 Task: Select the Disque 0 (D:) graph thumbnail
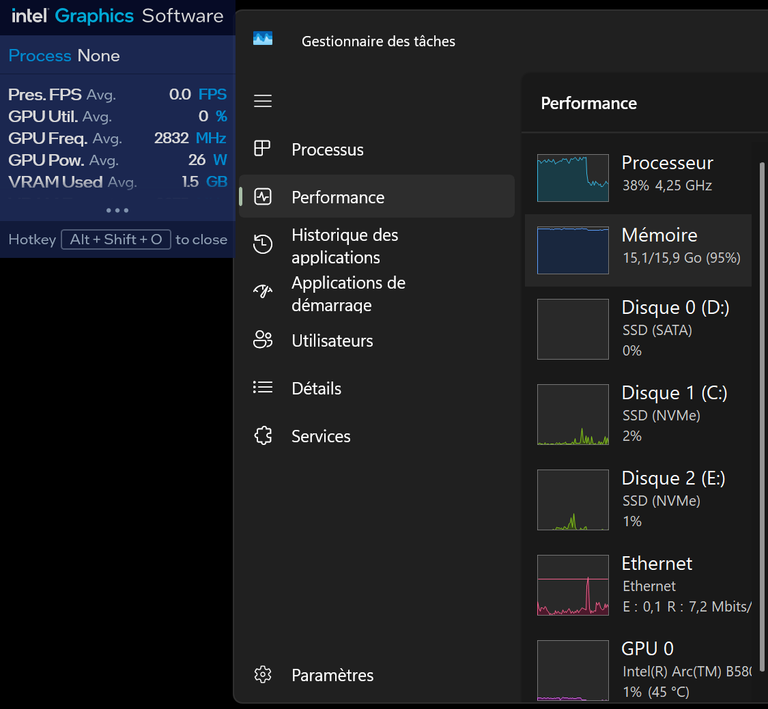573,329
